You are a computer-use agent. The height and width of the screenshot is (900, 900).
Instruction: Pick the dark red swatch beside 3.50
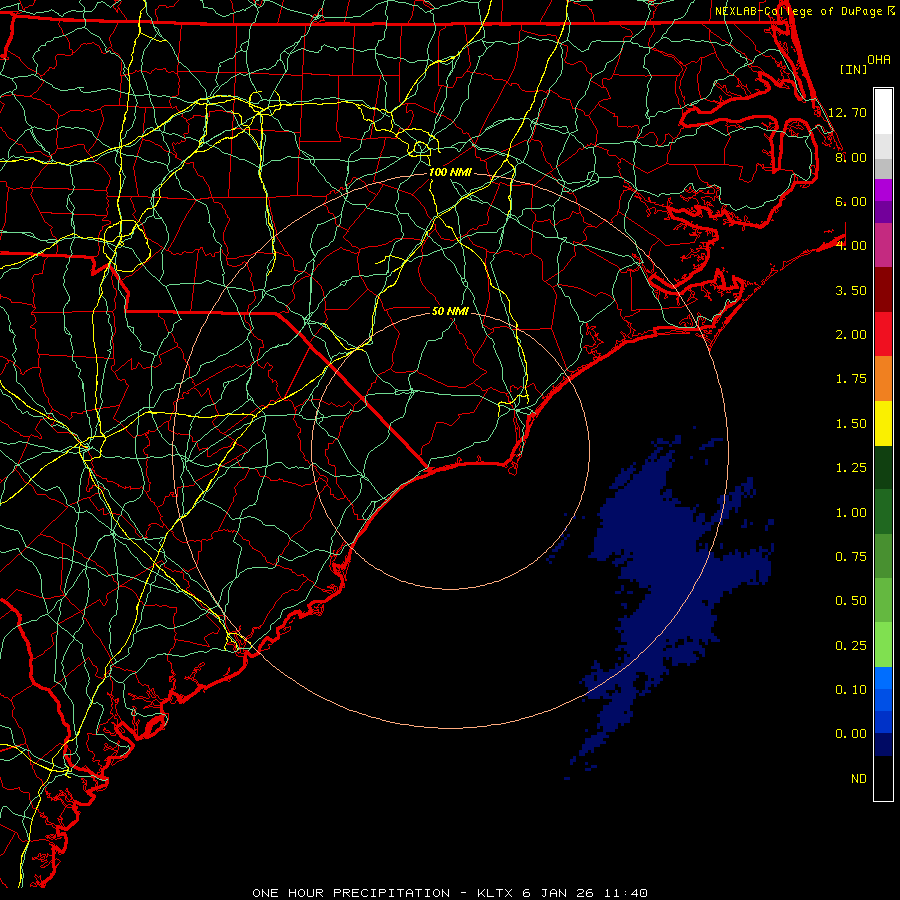coord(883,290)
